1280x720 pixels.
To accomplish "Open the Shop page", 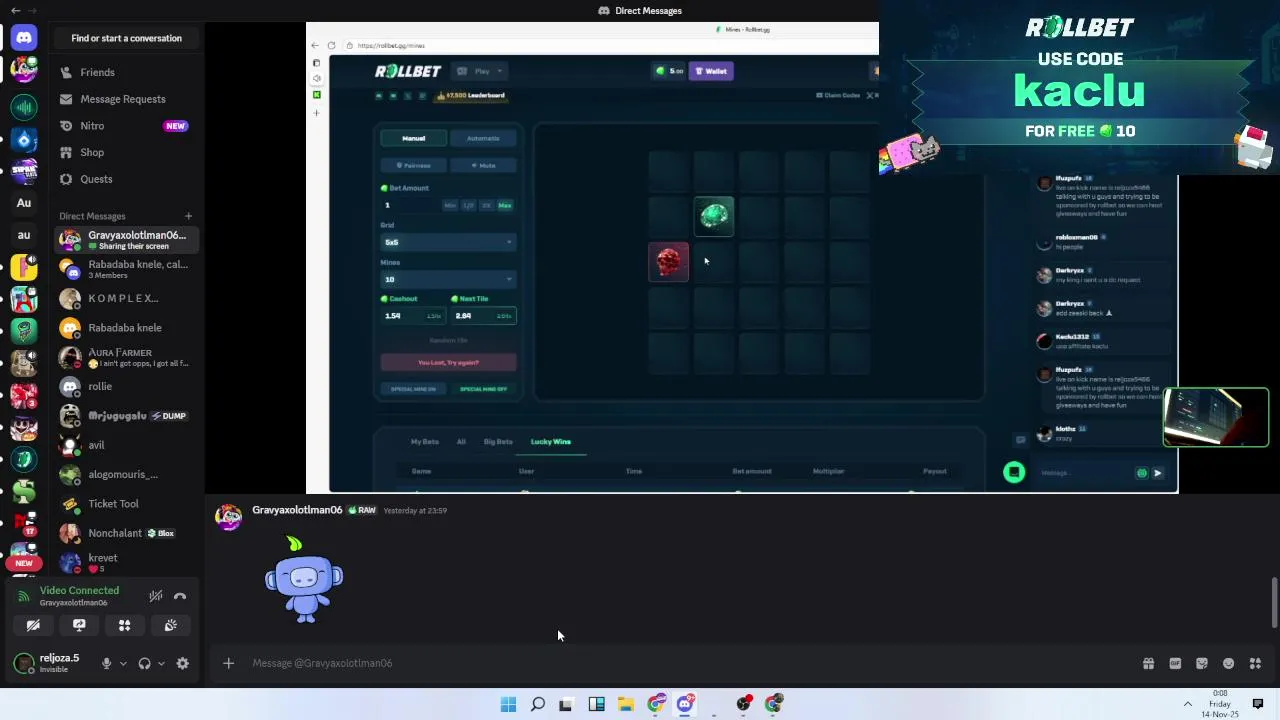I will [x=126, y=152].
